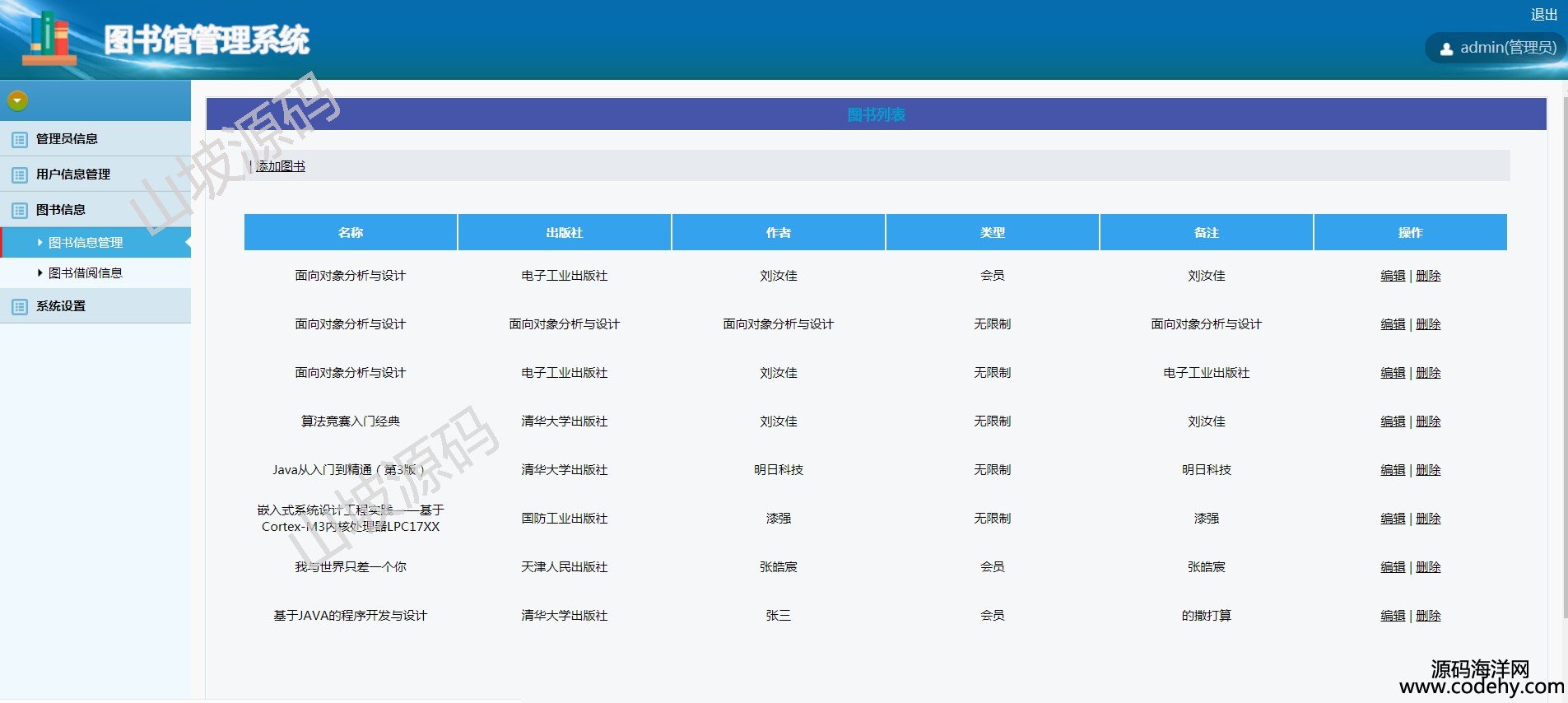Select the 图书信息管理 submenu item
The image size is (1568, 703).
point(86,243)
